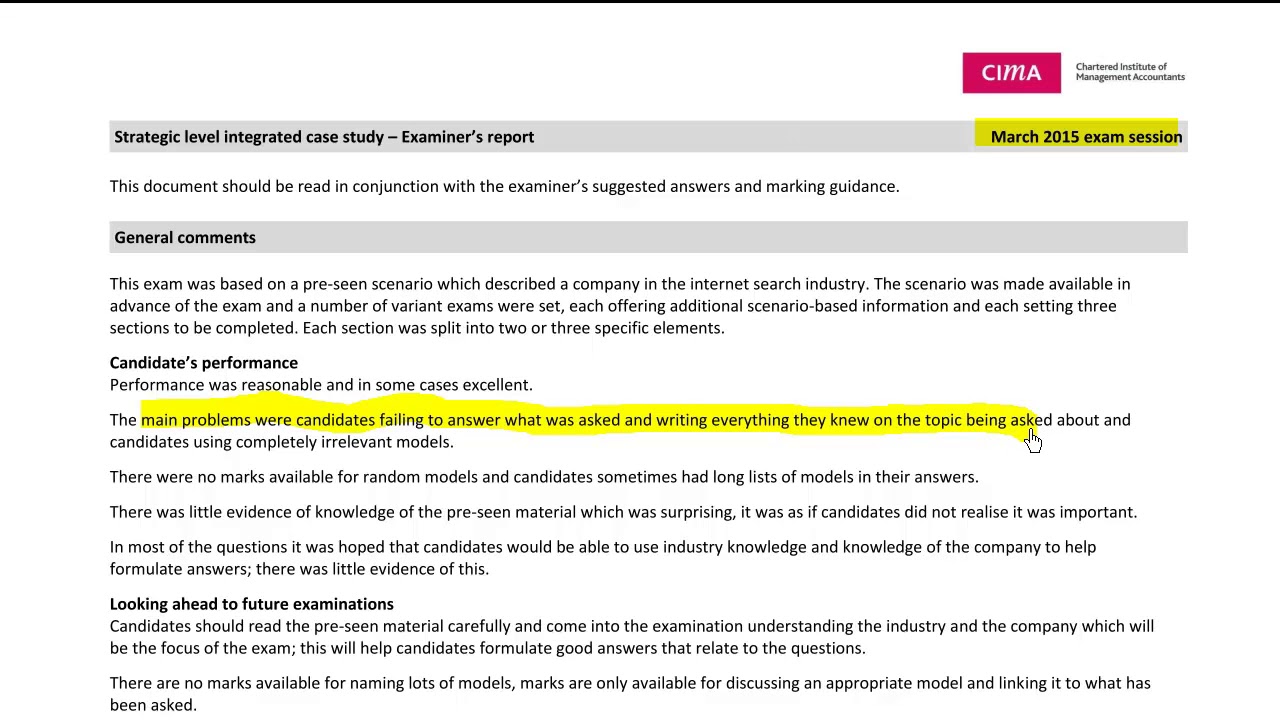Image resolution: width=1280 pixels, height=720 pixels.
Task: Click the red CIMA logo
Action: [x=1011, y=73]
